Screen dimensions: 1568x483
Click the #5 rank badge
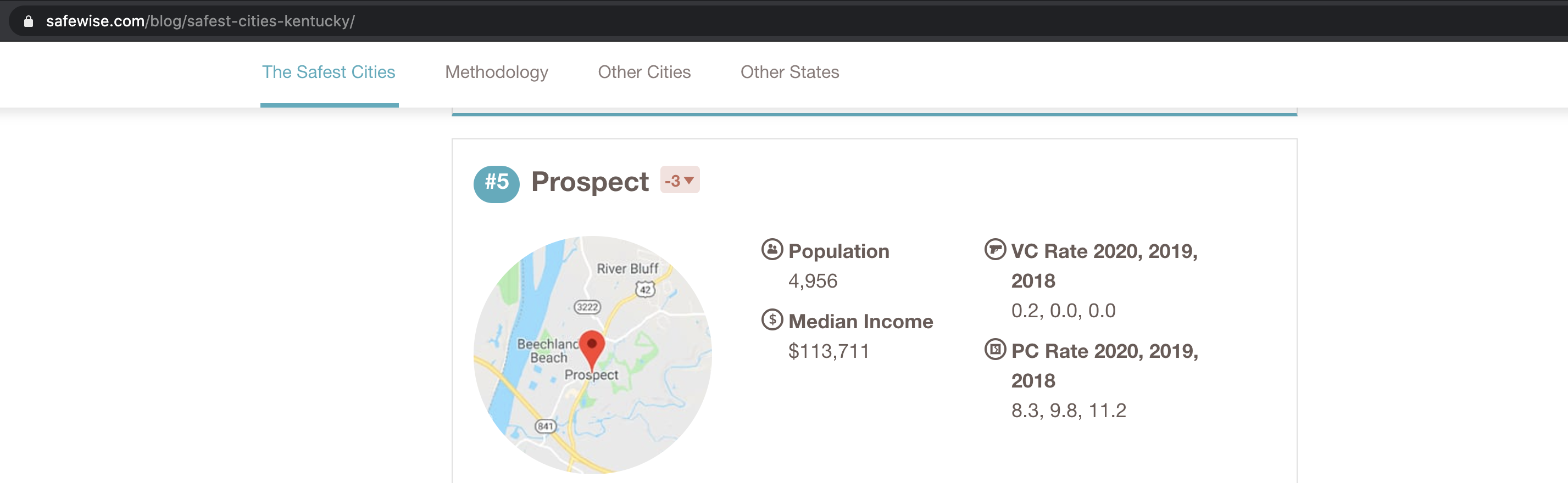click(496, 182)
